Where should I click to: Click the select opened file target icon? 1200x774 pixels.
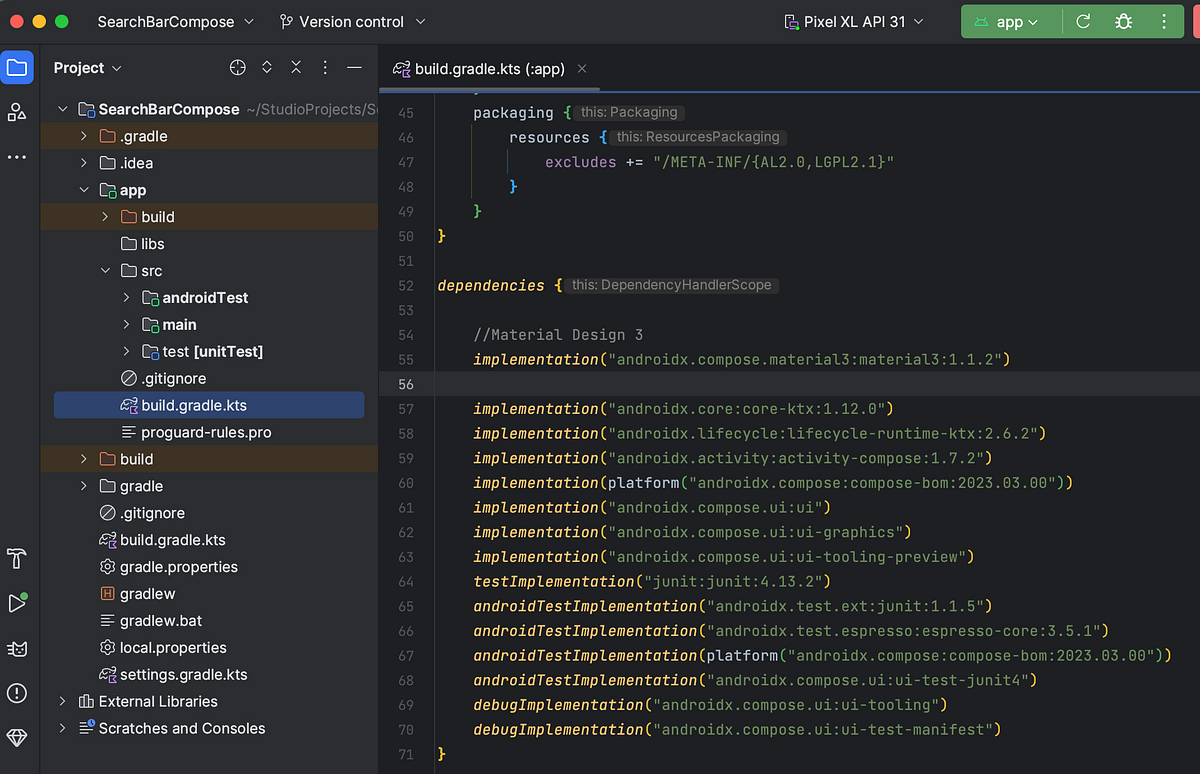237,68
